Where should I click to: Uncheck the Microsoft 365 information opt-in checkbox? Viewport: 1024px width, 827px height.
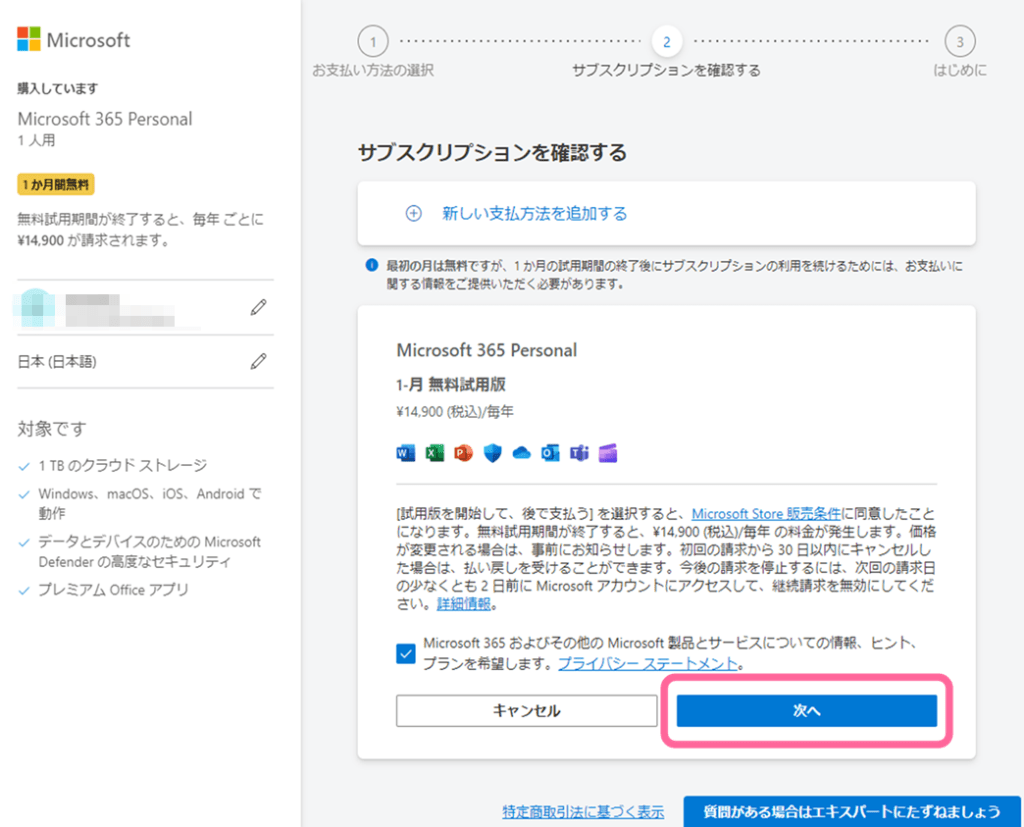tap(406, 653)
